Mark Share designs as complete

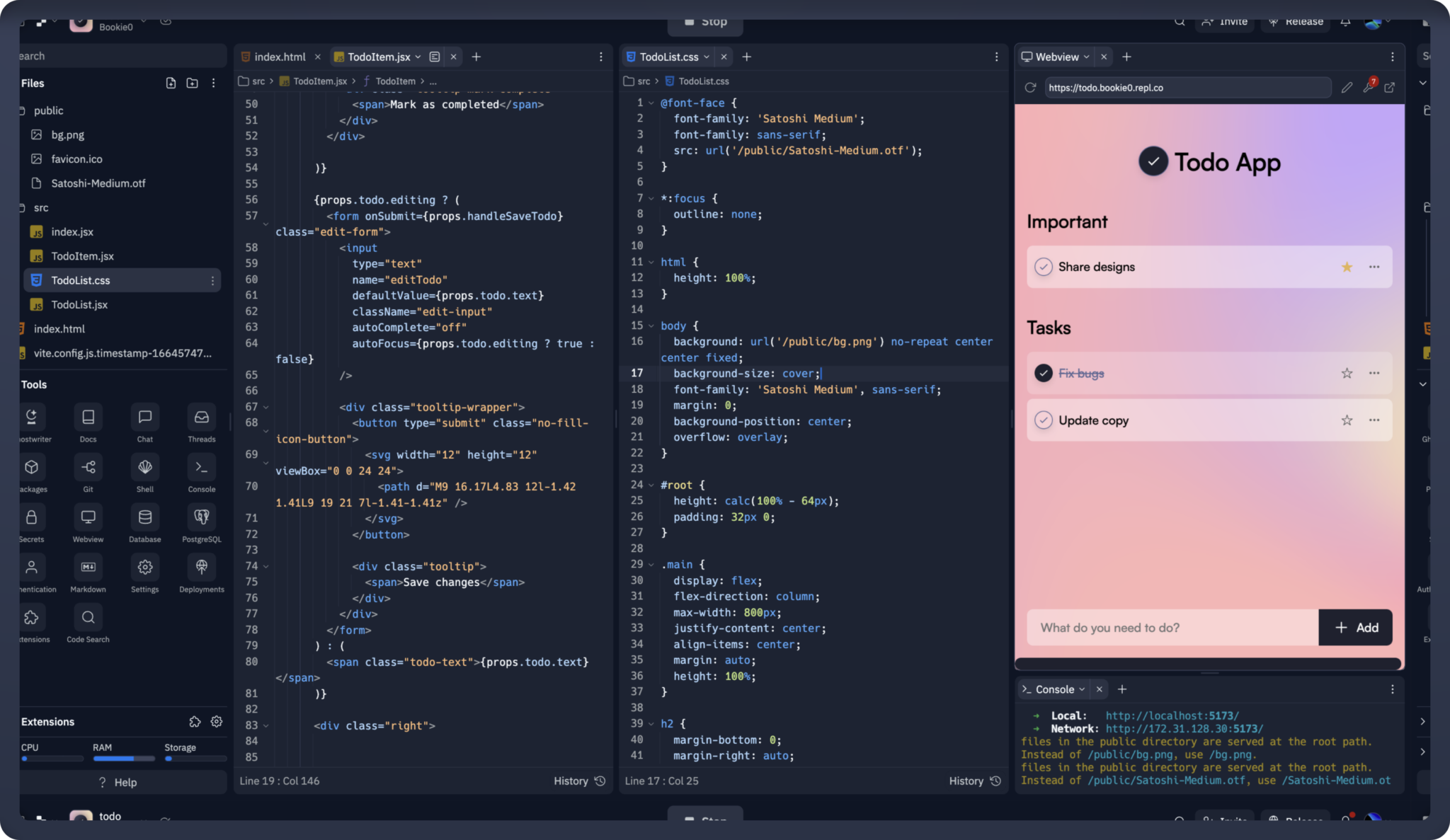[1043, 267]
